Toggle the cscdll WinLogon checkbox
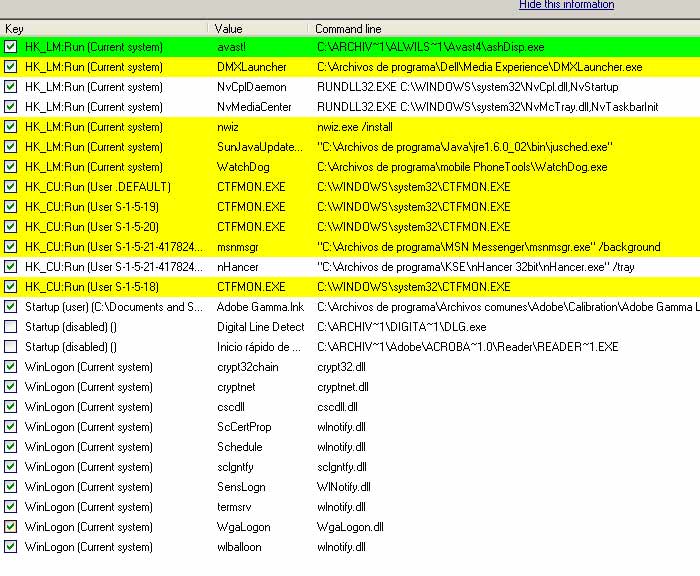The width and height of the screenshot is (700, 576). pos(10,407)
